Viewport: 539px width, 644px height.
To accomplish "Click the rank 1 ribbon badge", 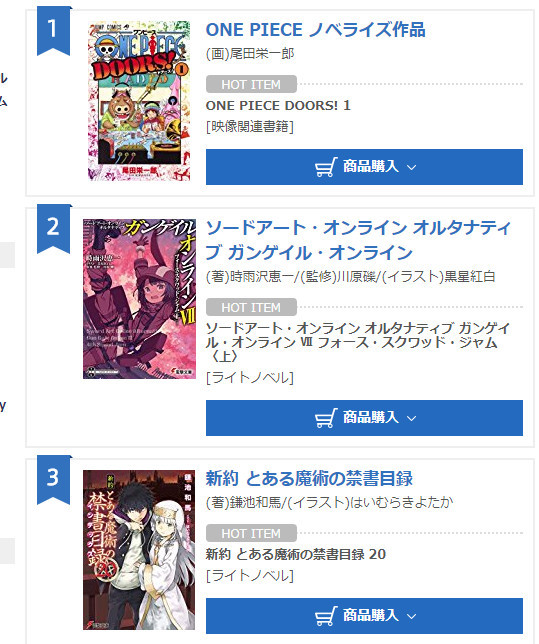I will click(54, 31).
